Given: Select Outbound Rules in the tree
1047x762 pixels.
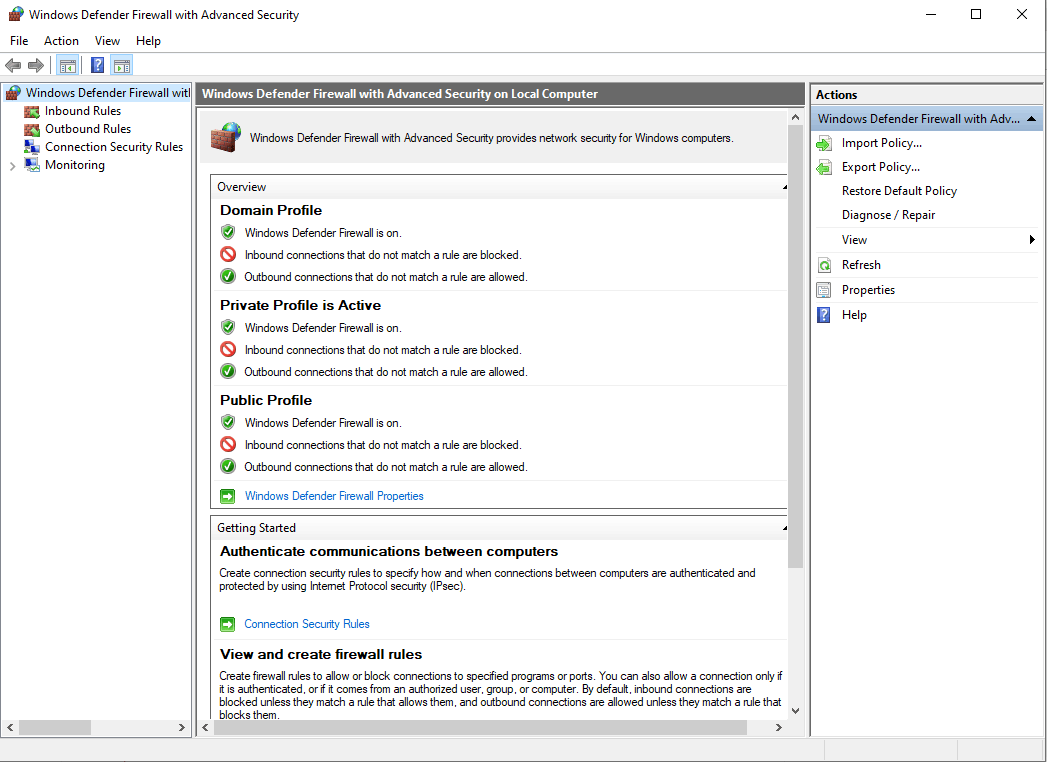Looking at the screenshot, I should coord(87,129).
